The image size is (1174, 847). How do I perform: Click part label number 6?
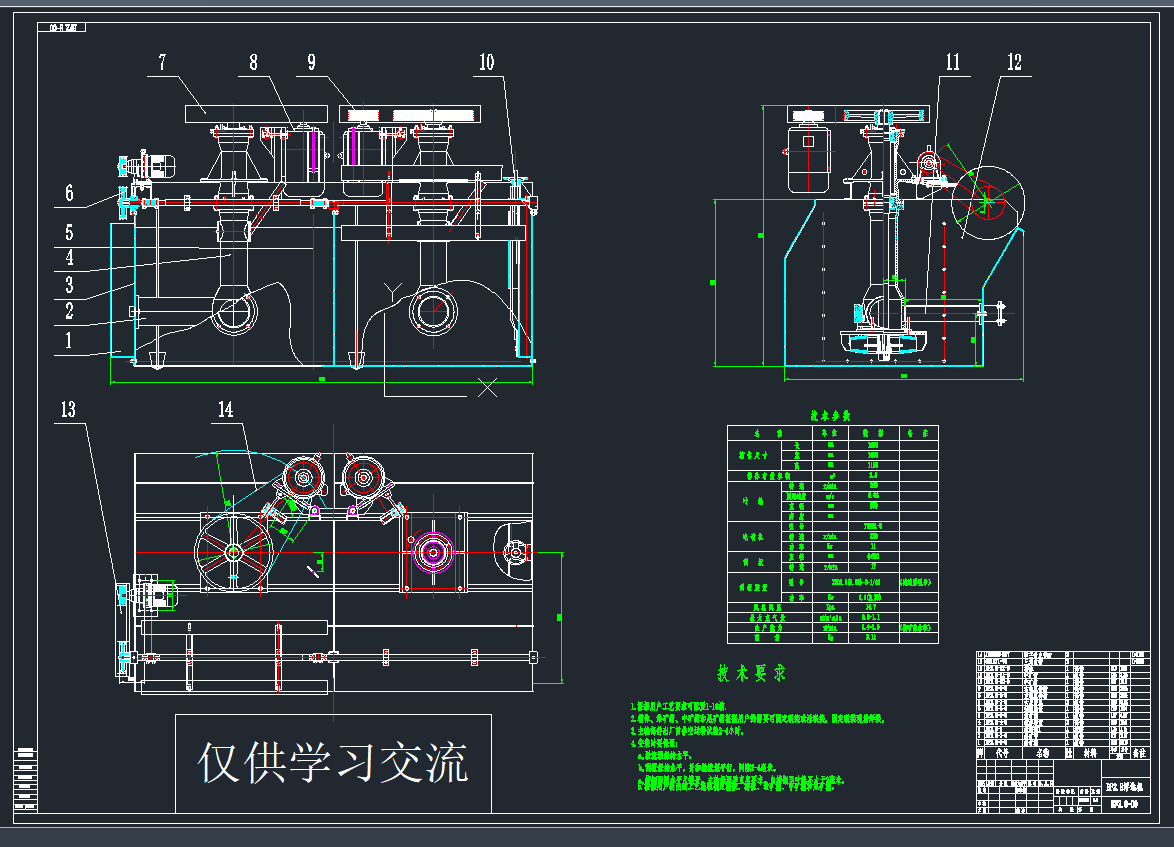pyautogui.click(x=69, y=194)
